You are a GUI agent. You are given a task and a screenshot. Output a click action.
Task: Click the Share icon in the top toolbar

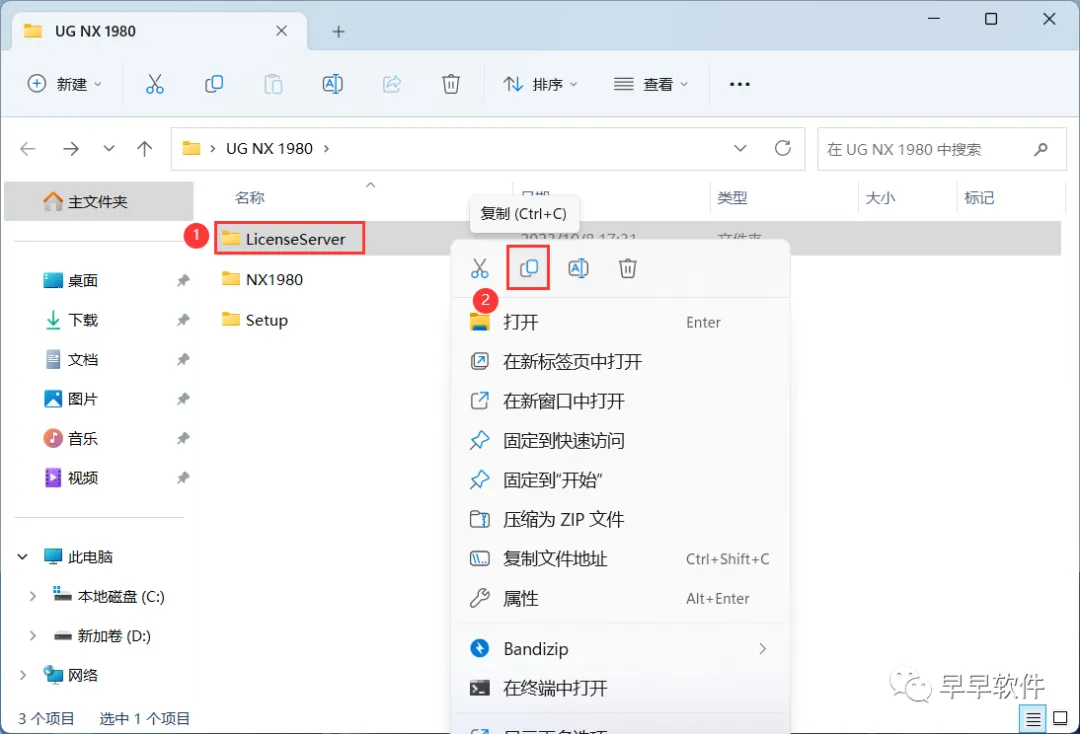pos(392,84)
